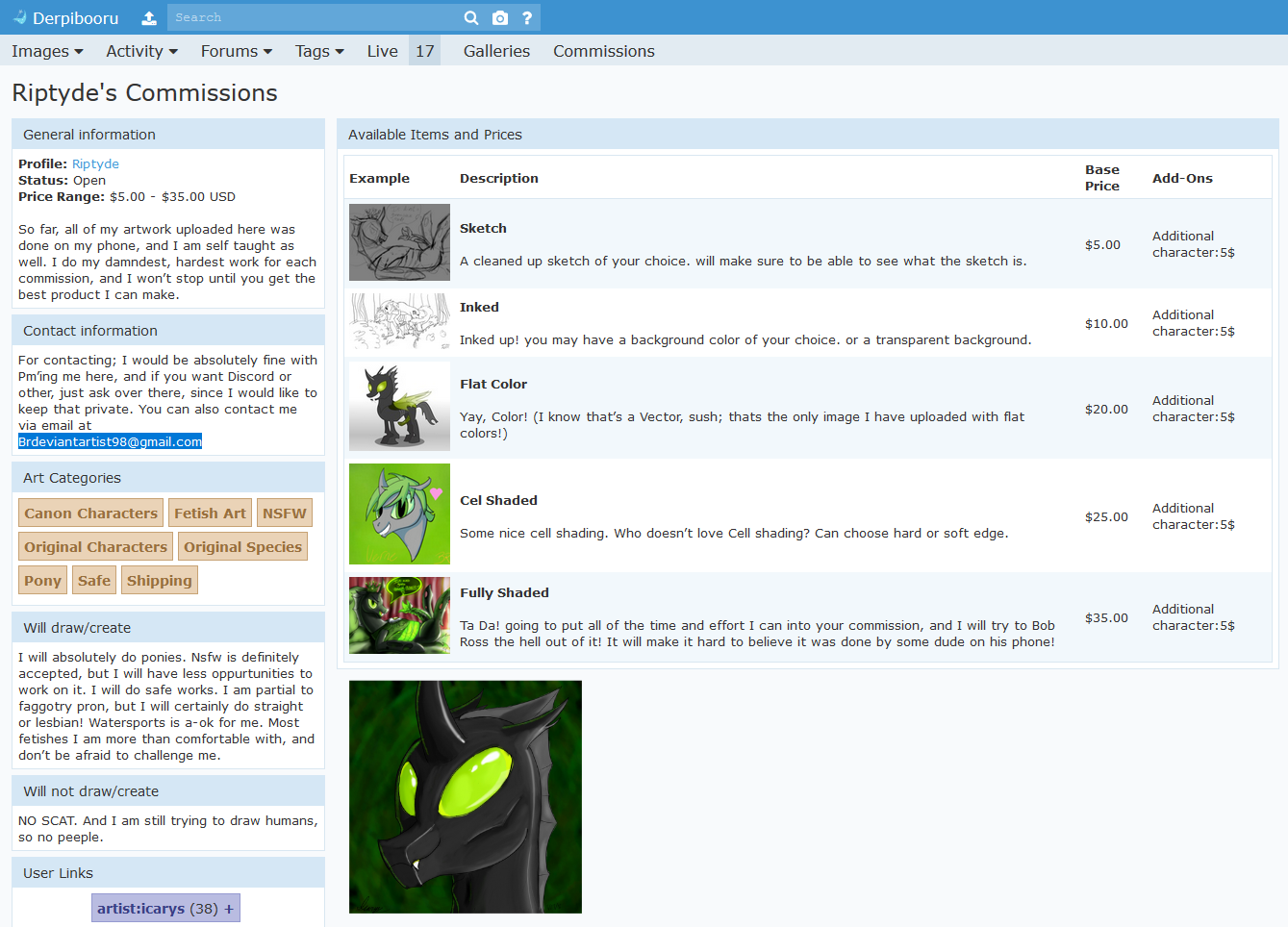Open the Galleries page
The image size is (1288, 927).
pyautogui.click(x=496, y=51)
